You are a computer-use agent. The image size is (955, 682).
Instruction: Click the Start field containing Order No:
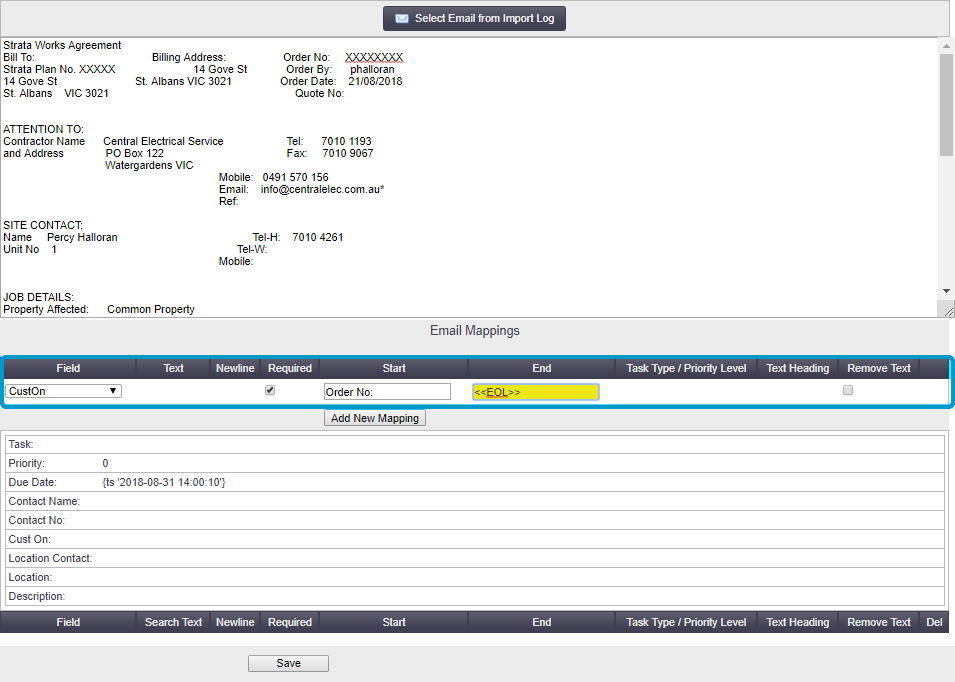[387, 392]
